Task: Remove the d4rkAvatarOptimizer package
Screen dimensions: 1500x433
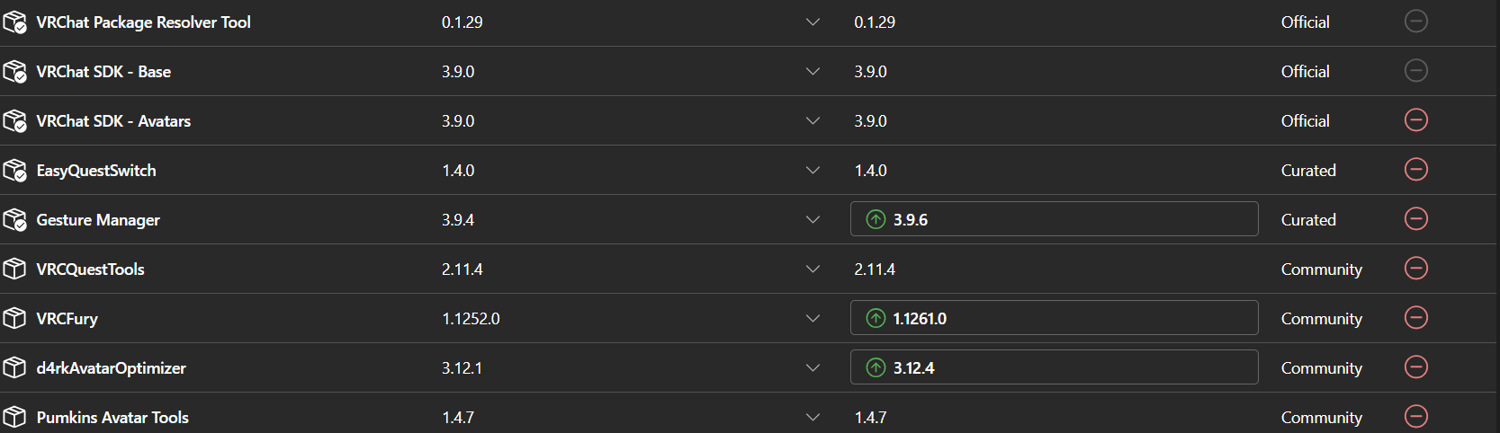Action: click(x=1415, y=367)
